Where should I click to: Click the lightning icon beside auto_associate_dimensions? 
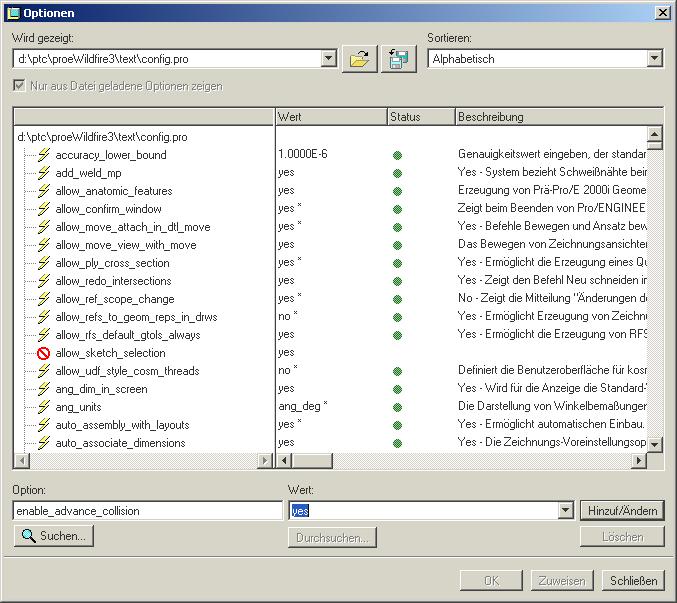(44, 443)
